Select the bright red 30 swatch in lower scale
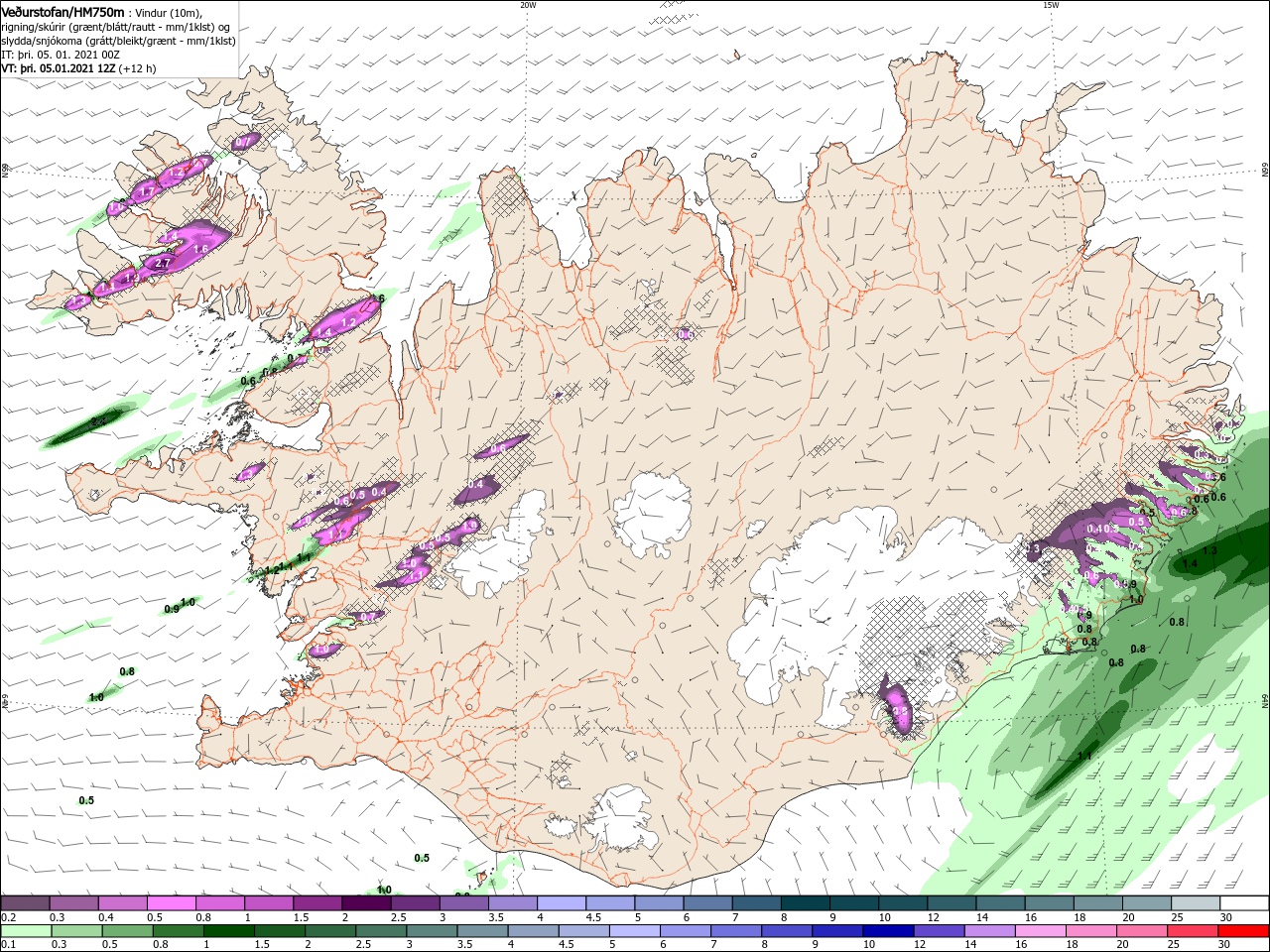1270x952 pixels. 1242,931
